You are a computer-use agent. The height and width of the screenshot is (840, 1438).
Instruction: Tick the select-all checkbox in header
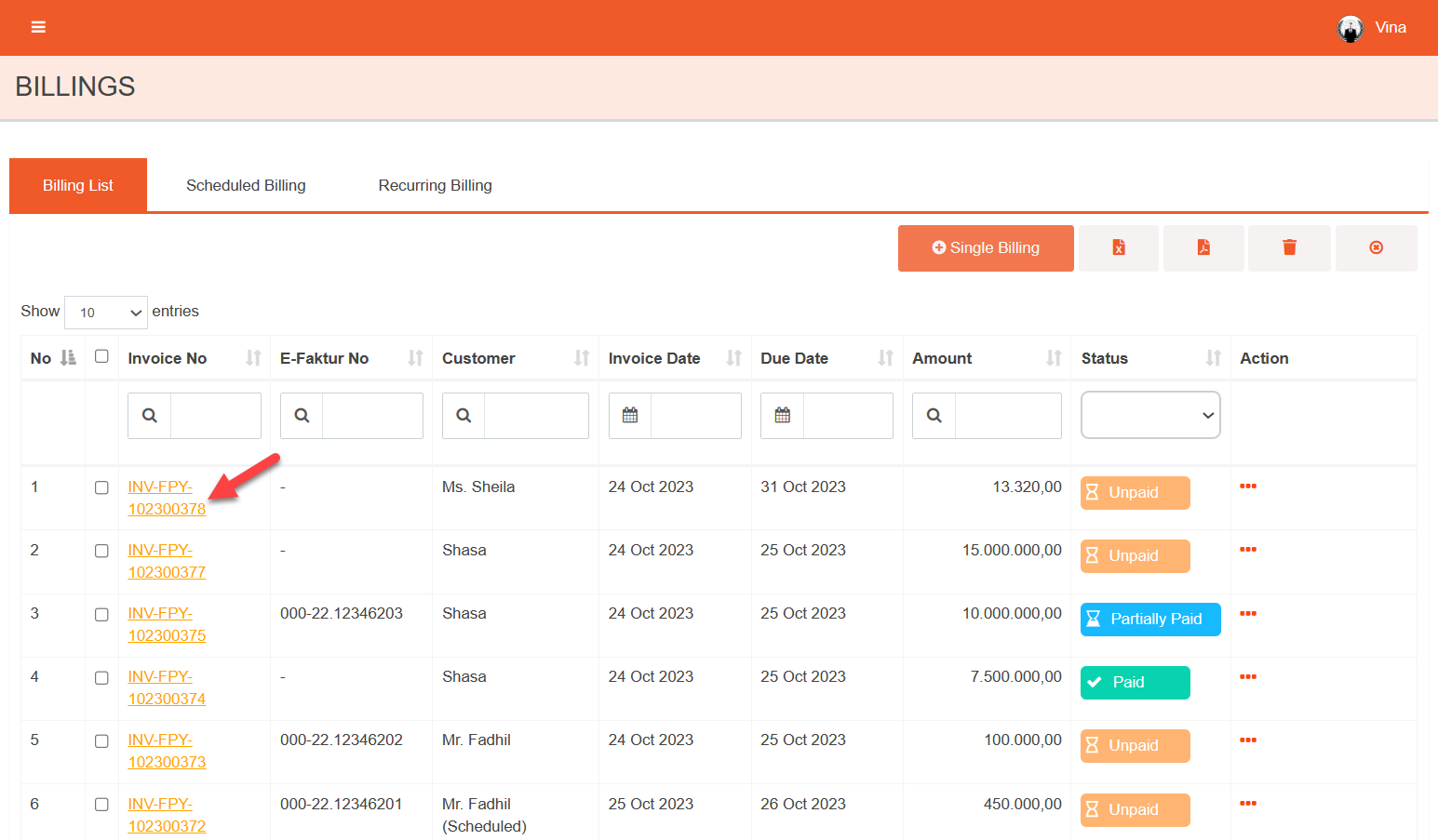click(101, 356)
